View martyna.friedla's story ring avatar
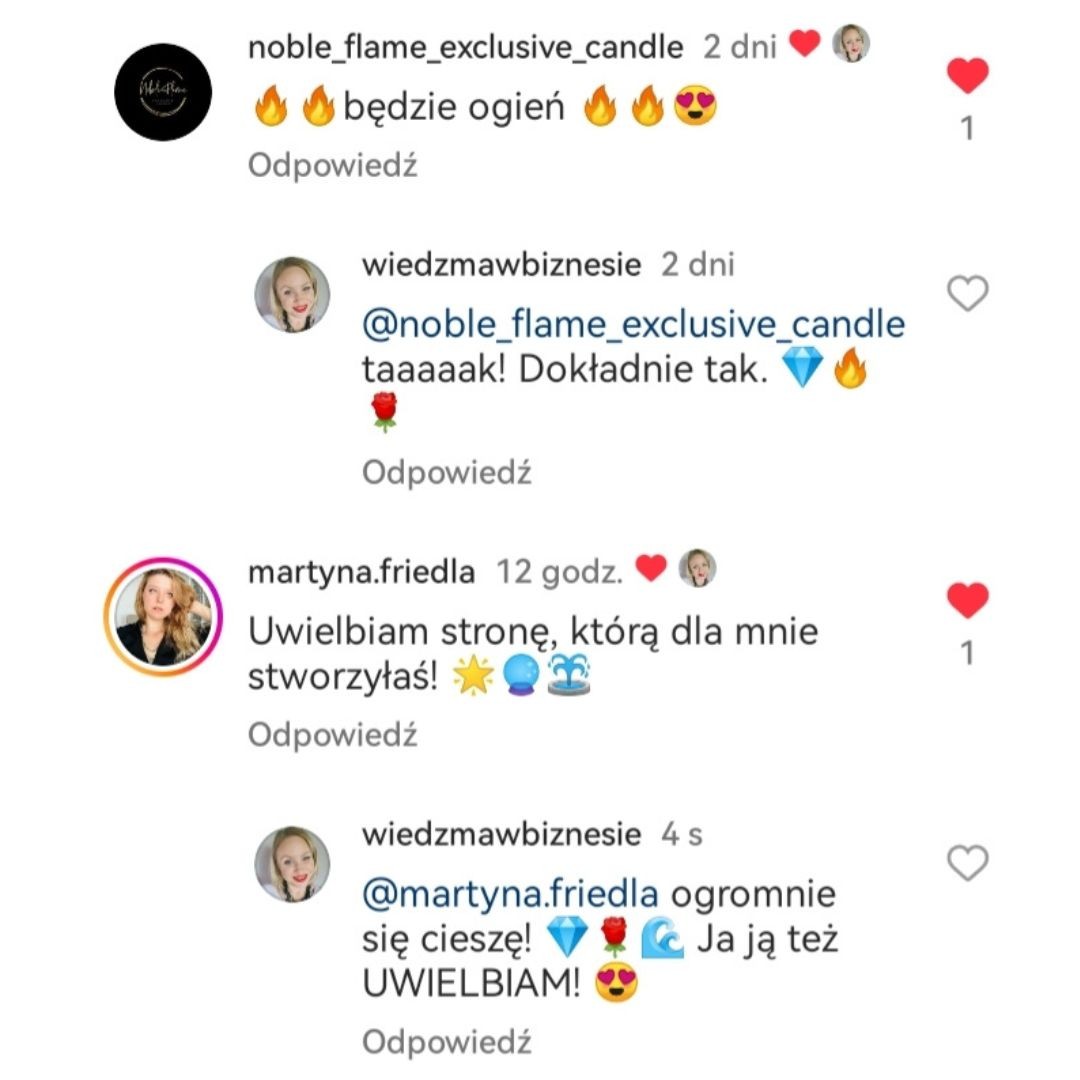The image size is (1080, 1080). point(163,616)
